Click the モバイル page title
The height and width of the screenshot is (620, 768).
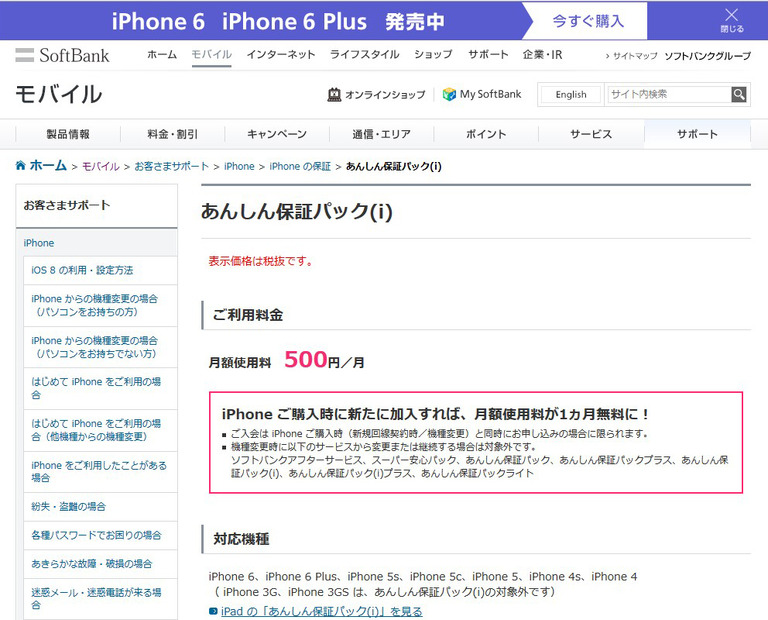[59, 94]
